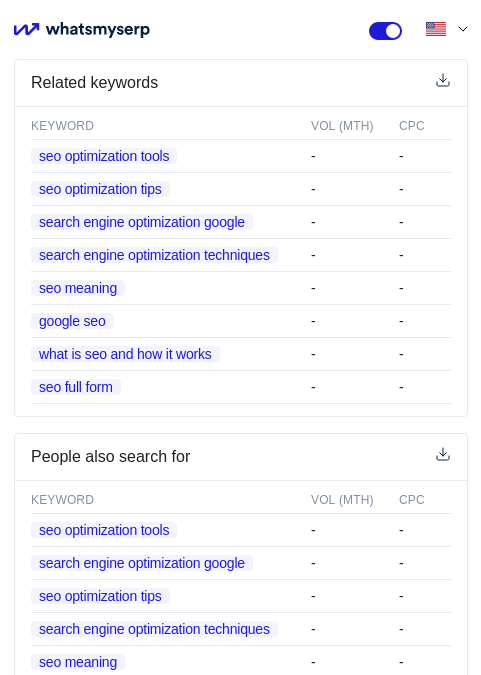
Task: Select 'search engine optimization techniques' related keyword
Action: 154,255
